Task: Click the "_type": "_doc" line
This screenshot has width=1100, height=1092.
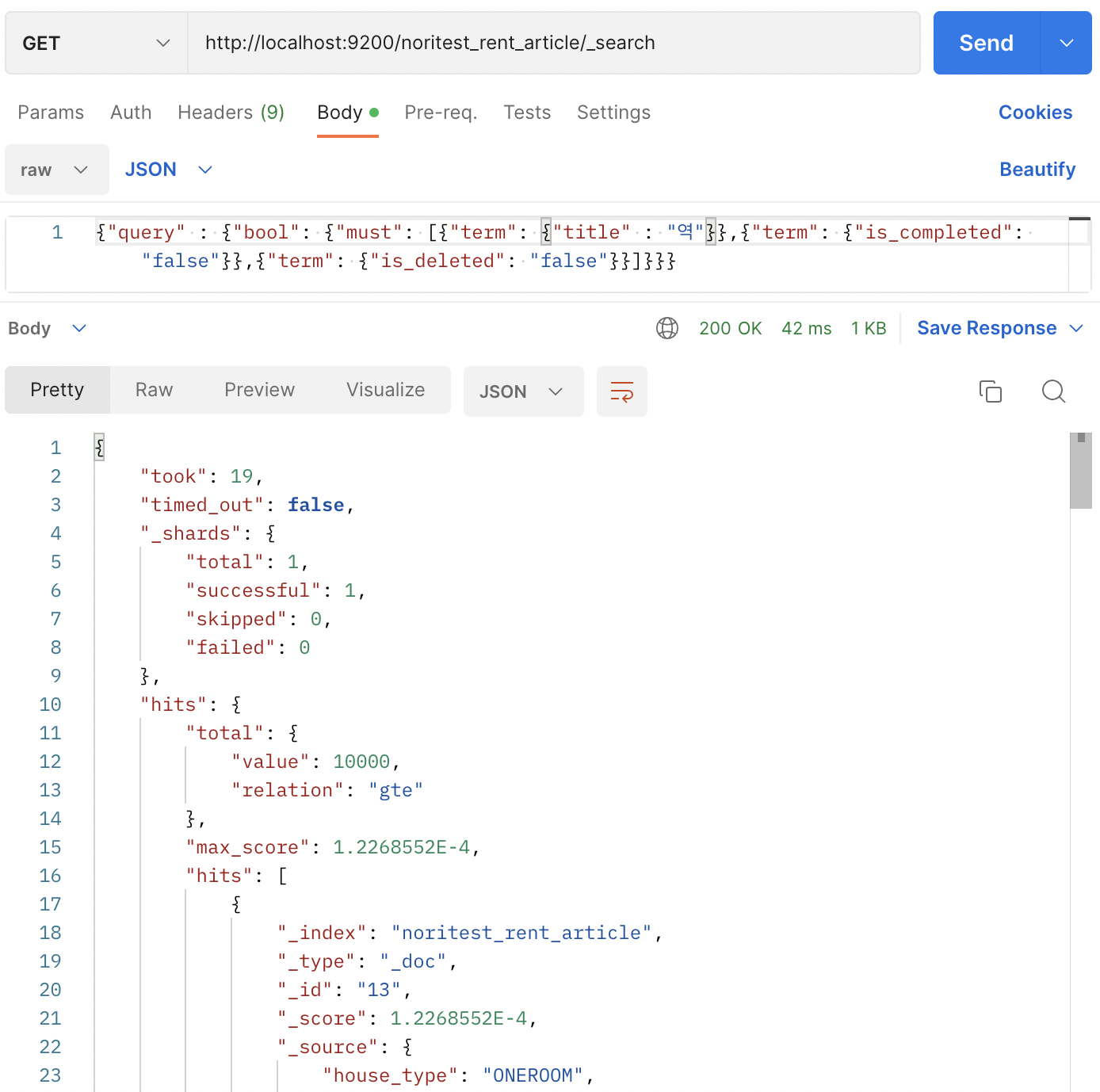Action: [x=368, y=961]
